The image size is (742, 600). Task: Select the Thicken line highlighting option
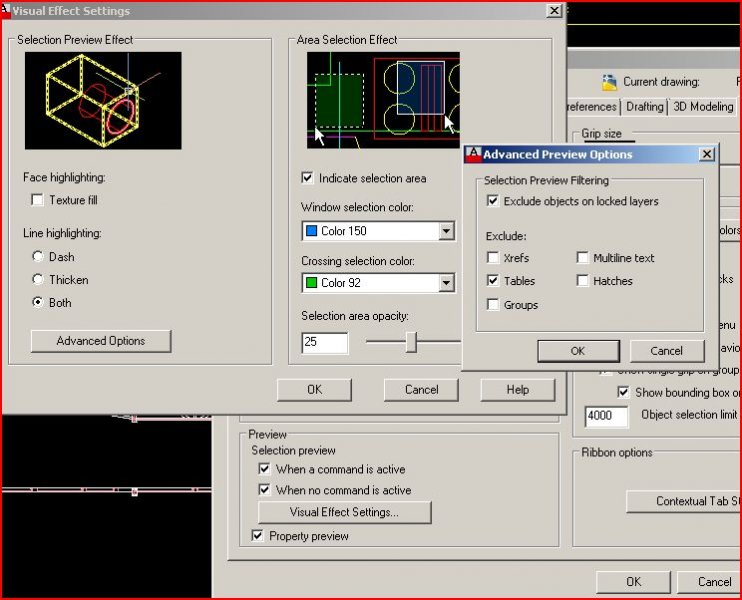click(x=38, y=280)
